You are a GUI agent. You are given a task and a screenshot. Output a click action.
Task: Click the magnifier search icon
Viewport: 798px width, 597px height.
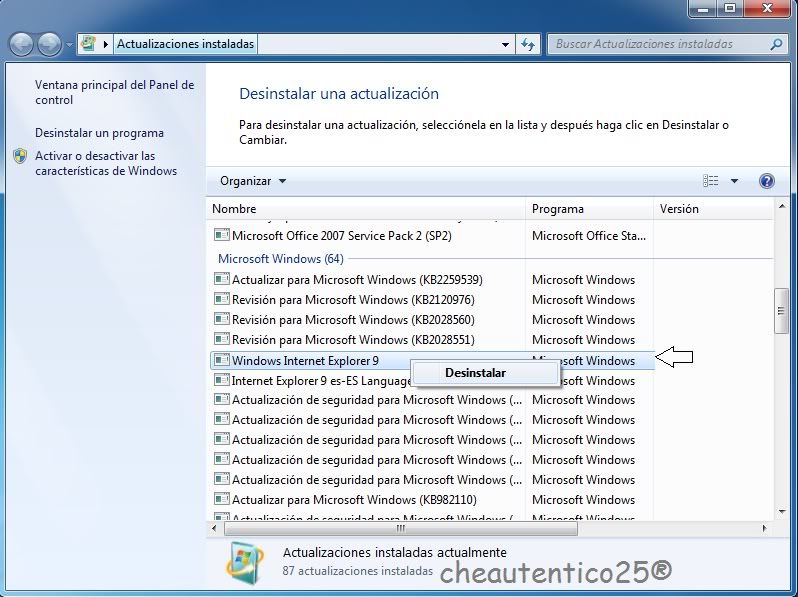(776, 44)
